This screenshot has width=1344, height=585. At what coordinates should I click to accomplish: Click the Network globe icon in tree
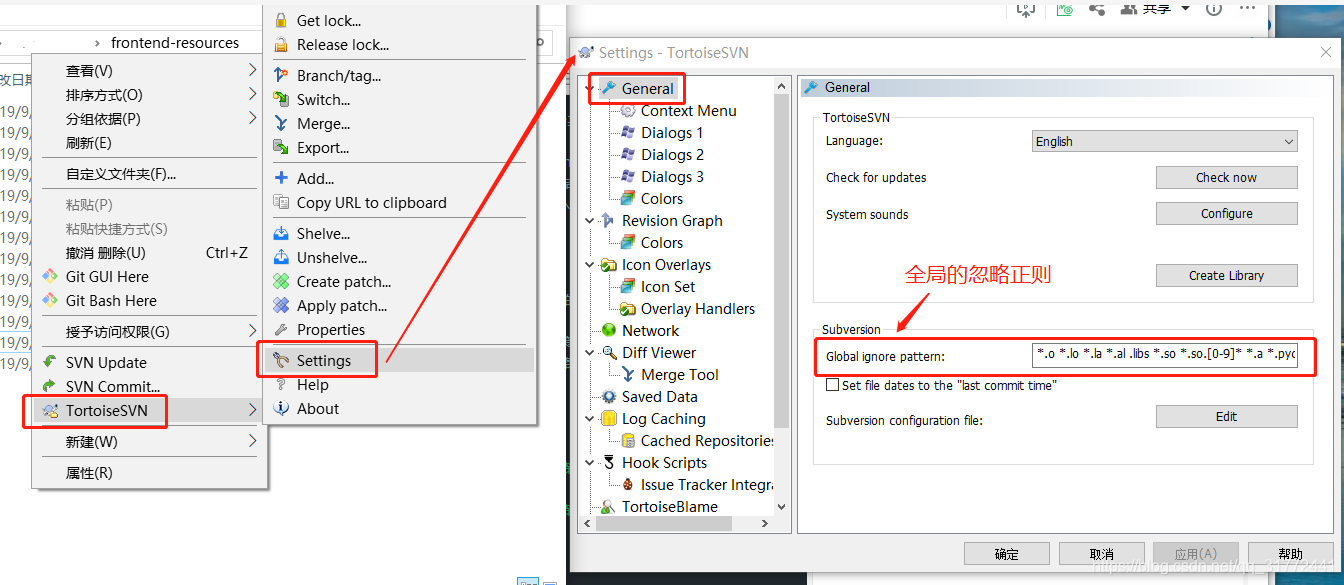(608, 331)
